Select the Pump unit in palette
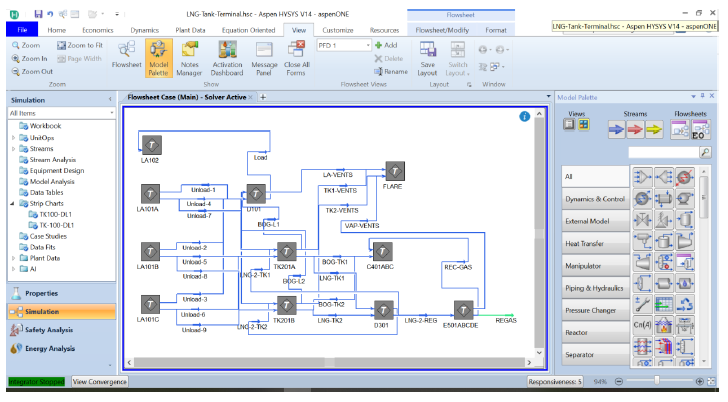The width and height of the screenshot is (728, 402). pos(684,198)
